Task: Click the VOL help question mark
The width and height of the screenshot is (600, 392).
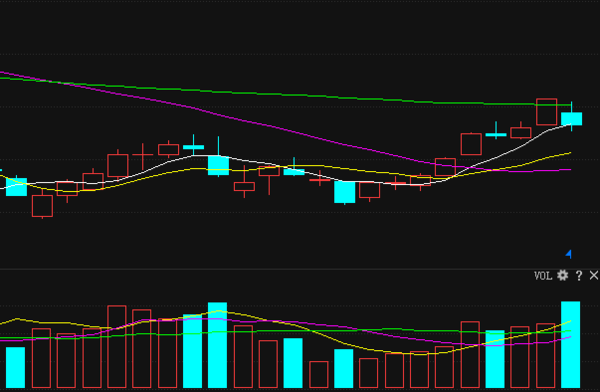Action: tap(579, 275)
